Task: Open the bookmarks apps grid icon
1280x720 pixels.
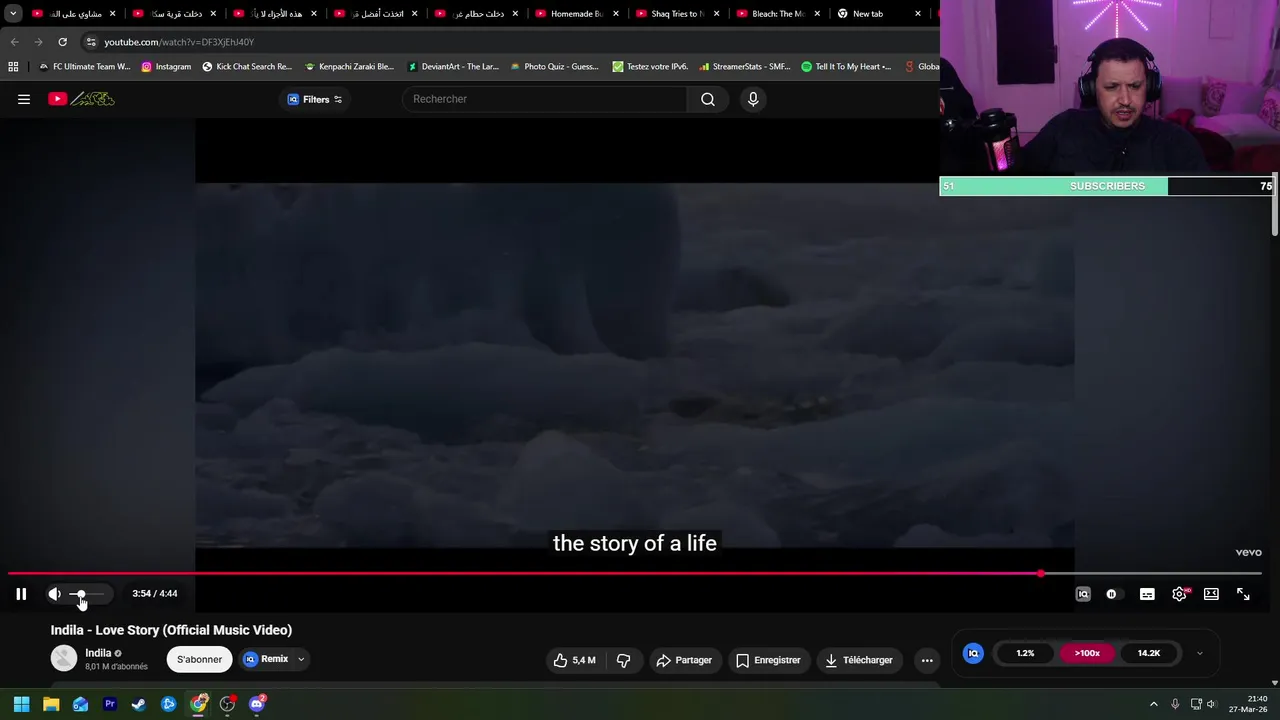Action: (x=13, y=67)
